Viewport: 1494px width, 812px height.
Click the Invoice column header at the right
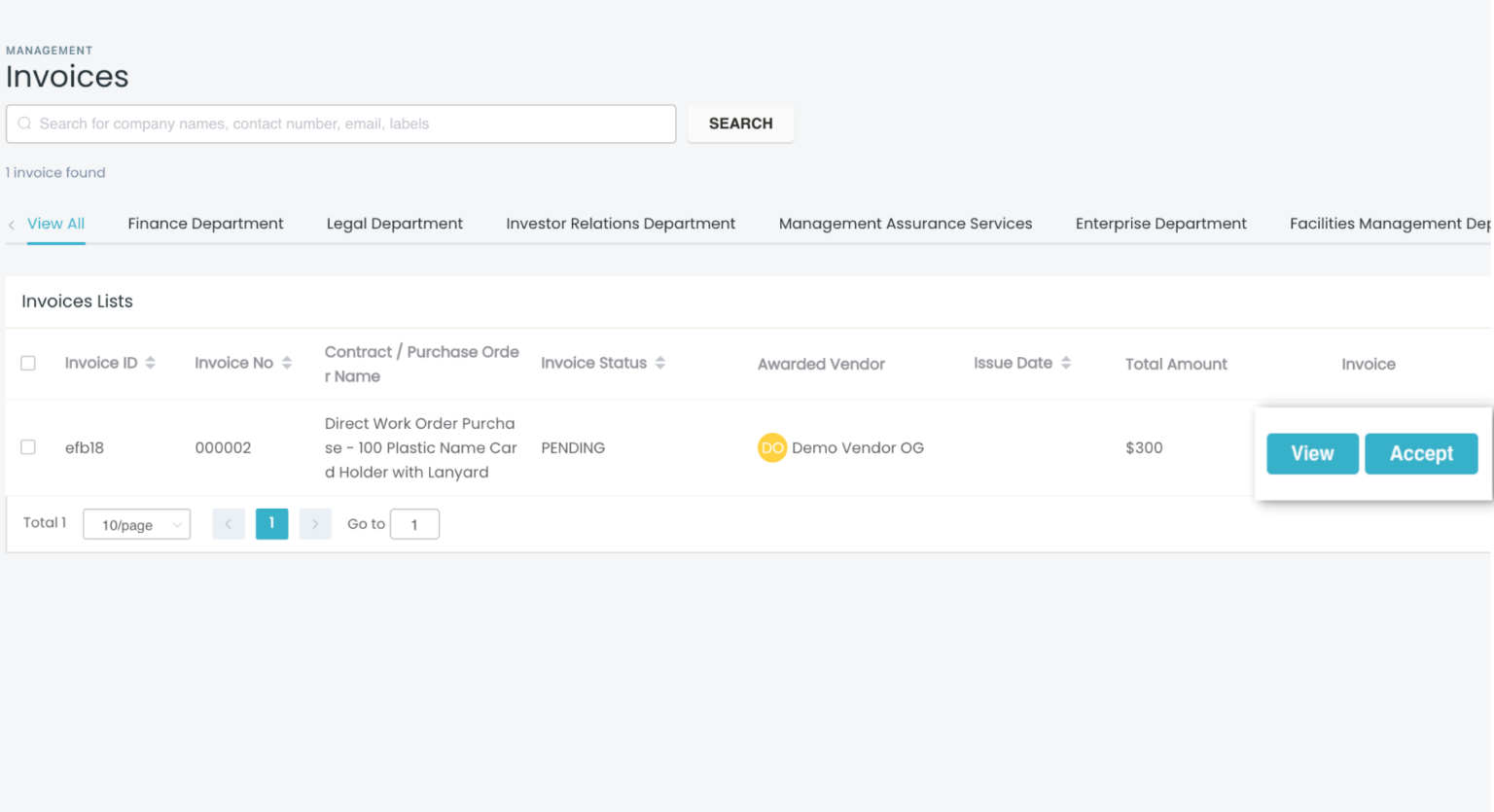[x=1369, y=364]
